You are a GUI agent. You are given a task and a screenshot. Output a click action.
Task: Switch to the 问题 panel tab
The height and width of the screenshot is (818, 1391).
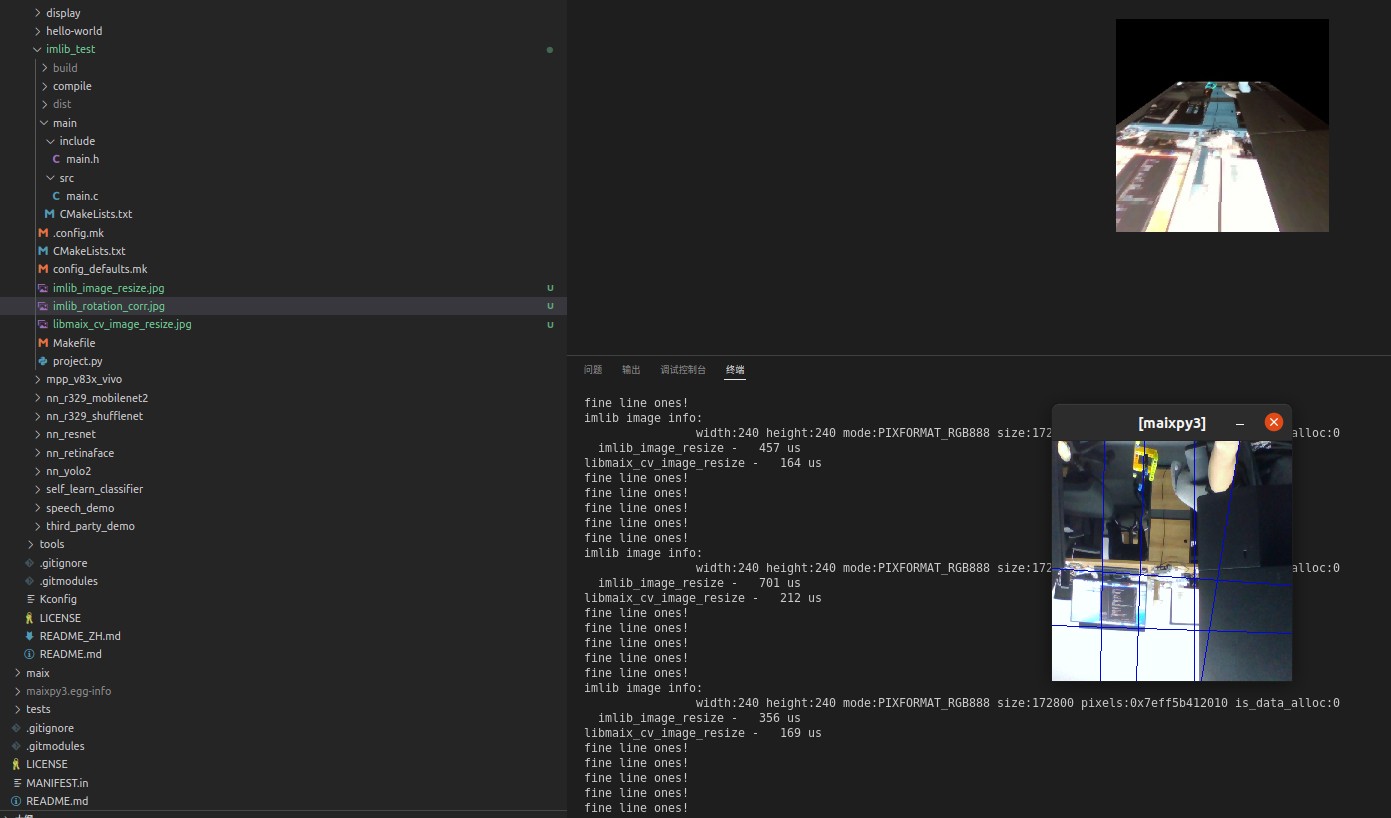click(x=593, y=370)
